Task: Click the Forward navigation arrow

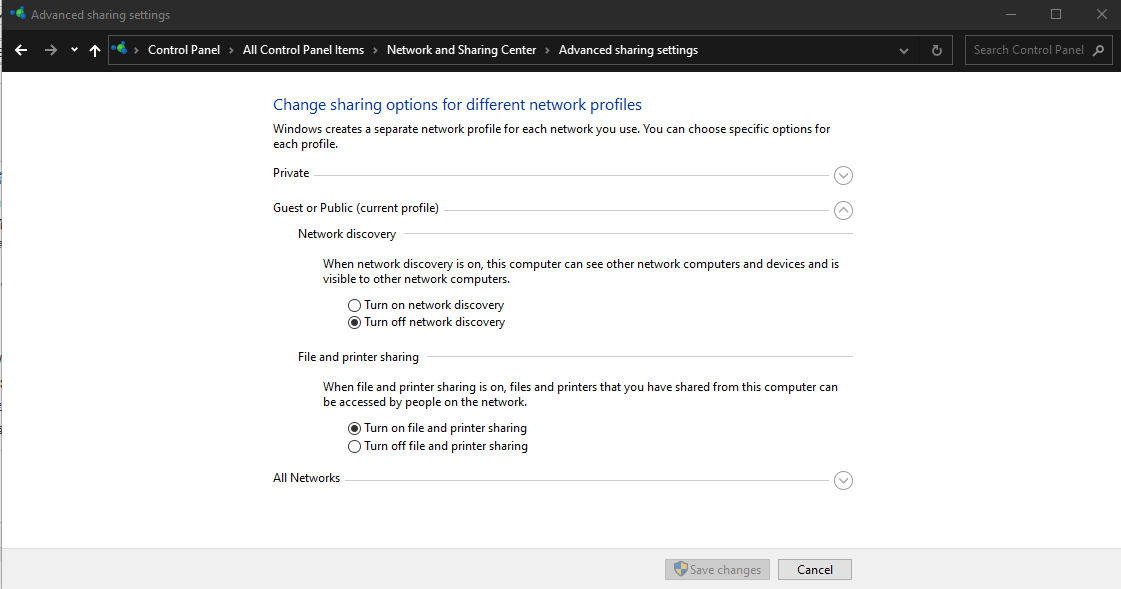Action: click(x=51, y=50)
